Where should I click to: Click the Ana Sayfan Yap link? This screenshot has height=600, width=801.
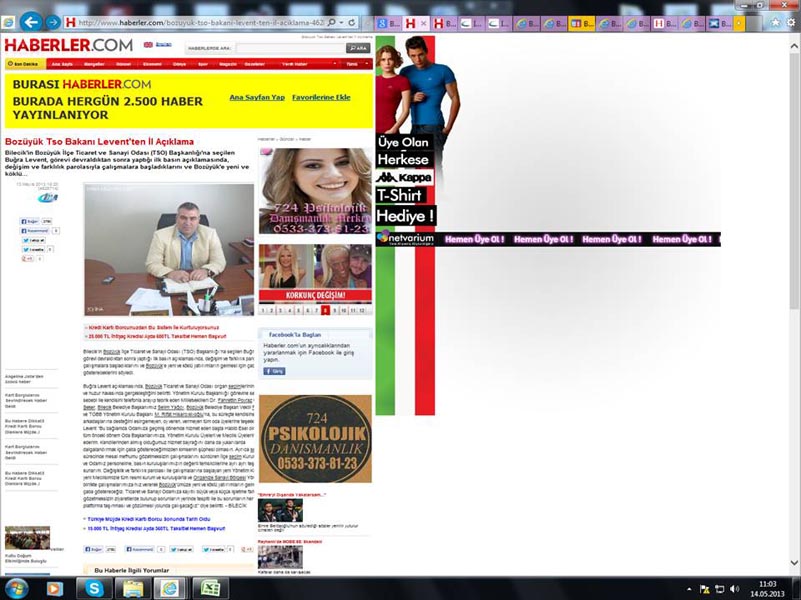click(x=257, y=97)
